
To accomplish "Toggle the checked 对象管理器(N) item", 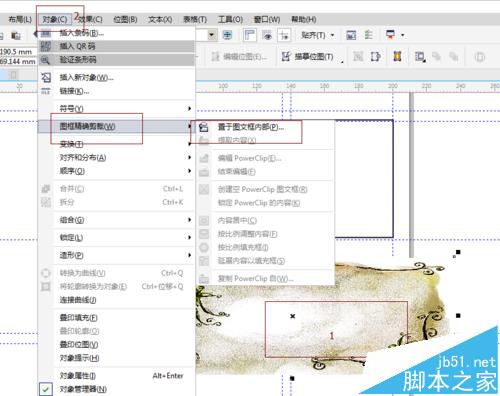I will point(116,389).
